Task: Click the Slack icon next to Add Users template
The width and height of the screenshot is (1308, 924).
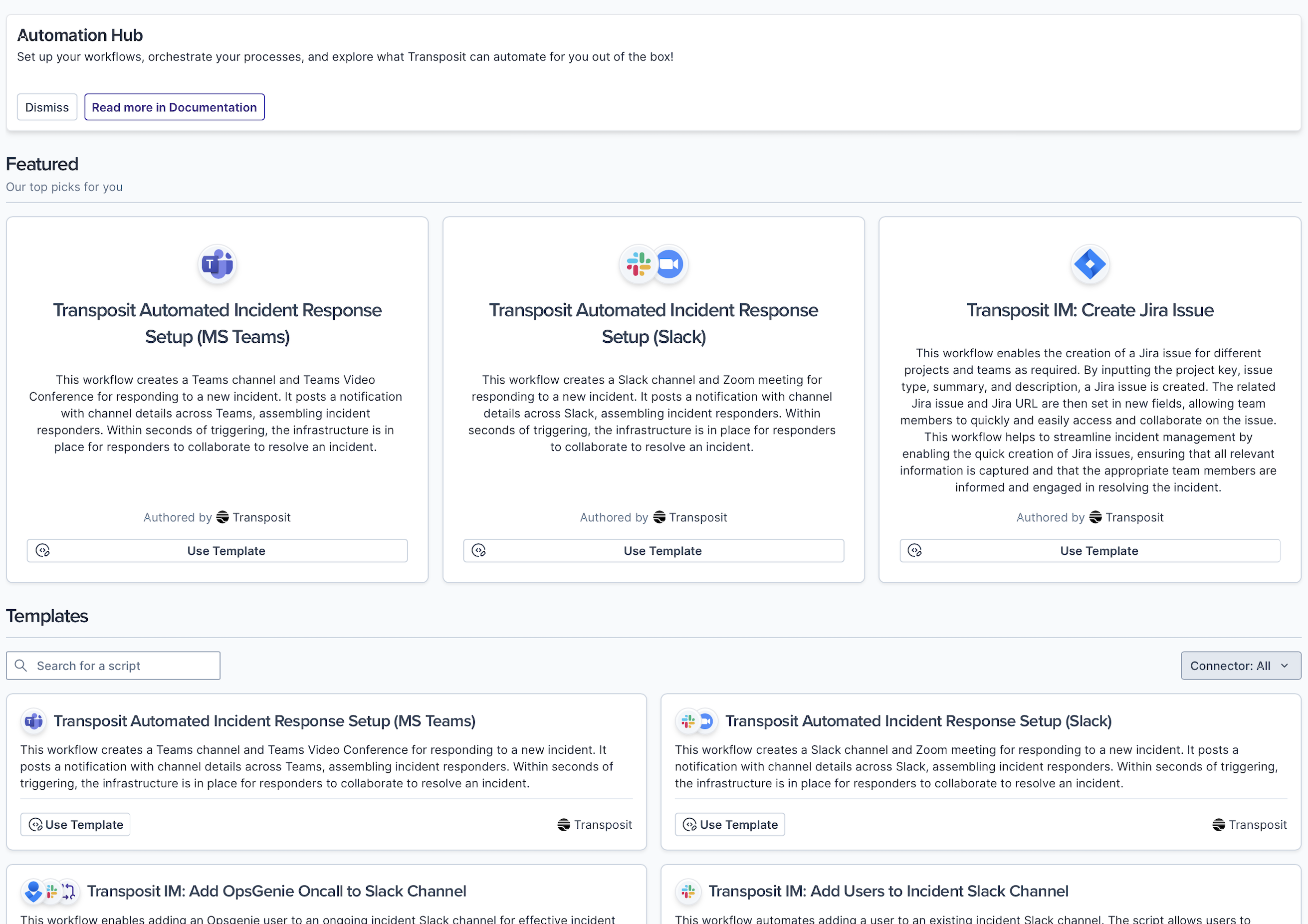Action: [688, 891]
